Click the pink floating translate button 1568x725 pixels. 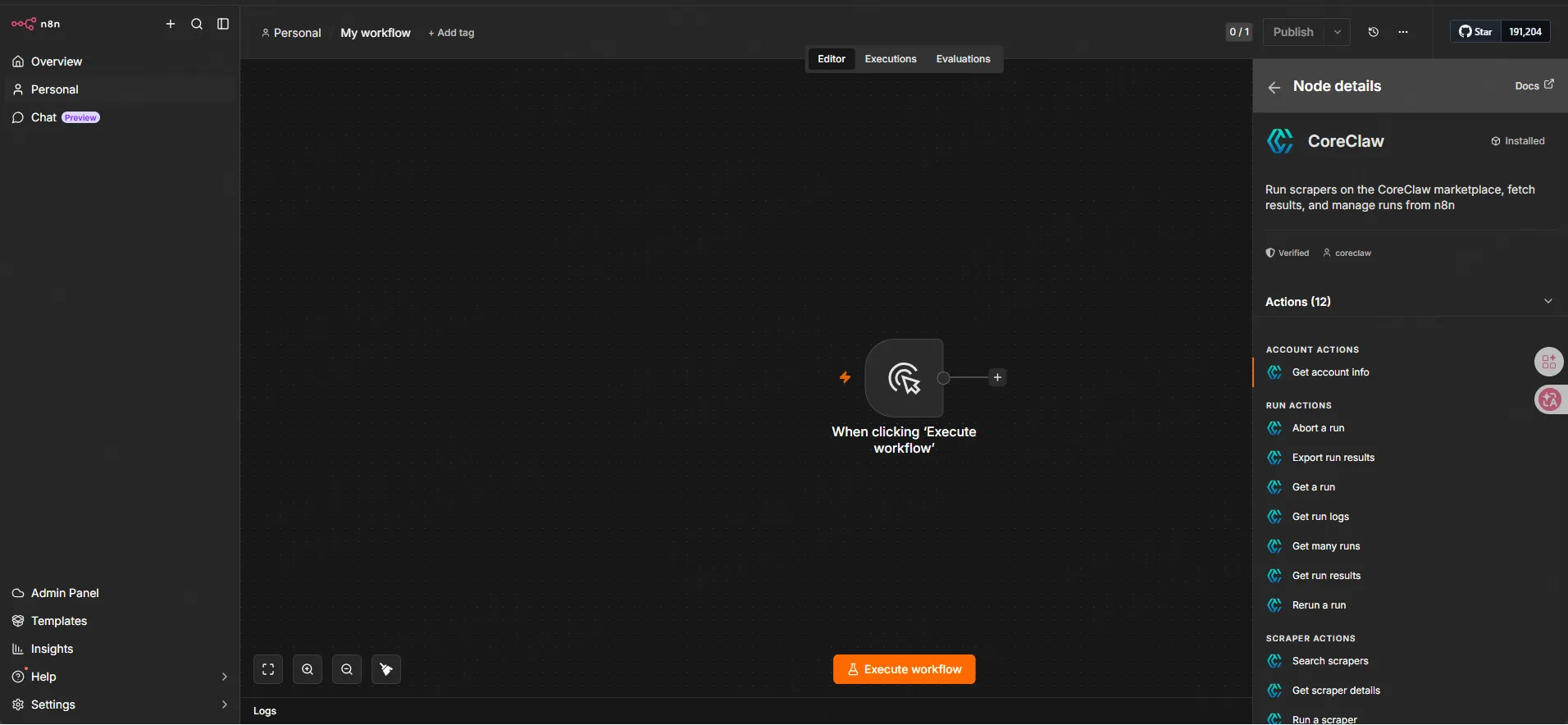coord(1549,399)
